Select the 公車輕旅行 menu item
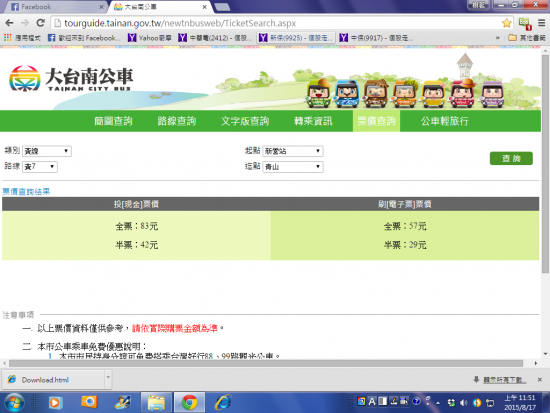 444,121
